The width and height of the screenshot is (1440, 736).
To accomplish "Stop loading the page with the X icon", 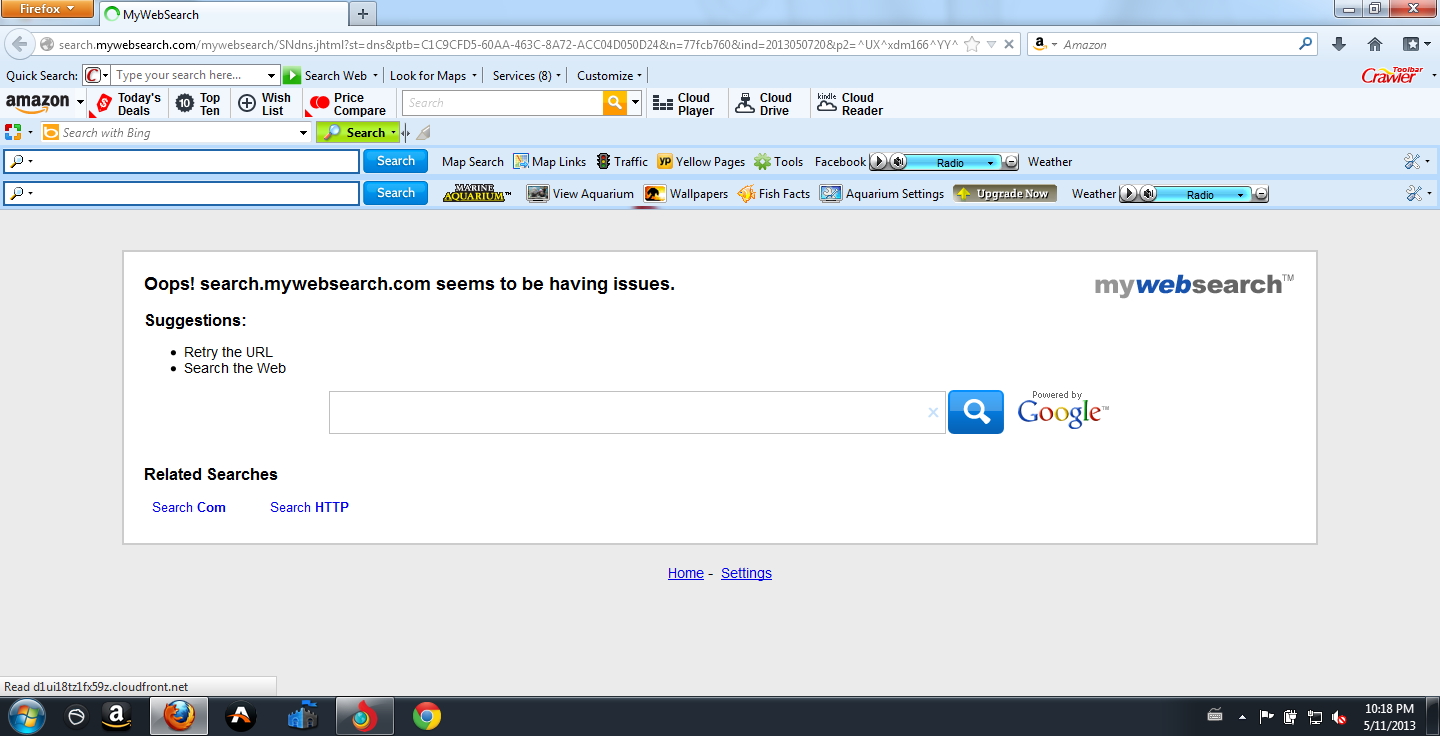I will (x=1009, y=44).
